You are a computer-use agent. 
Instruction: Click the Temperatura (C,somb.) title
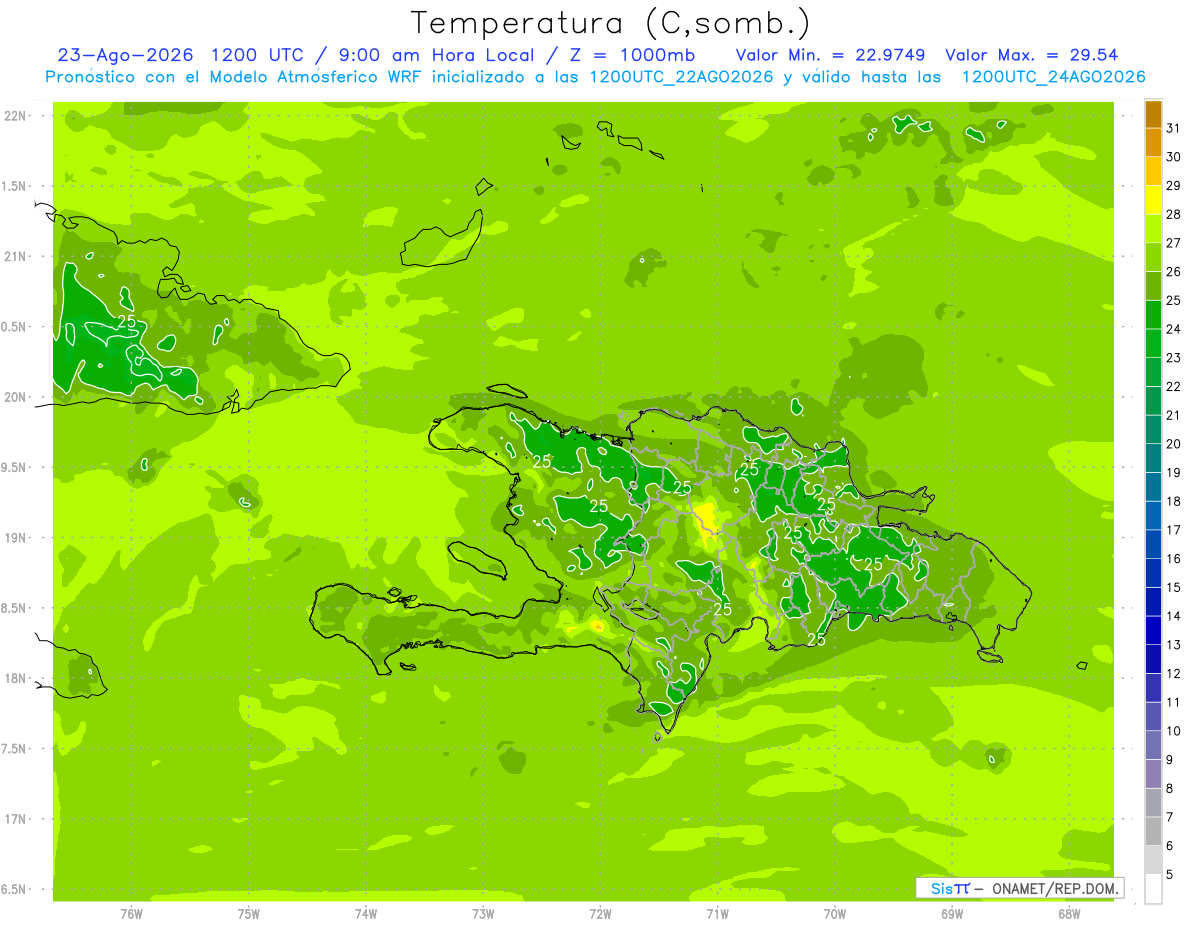tap(611, 23)
